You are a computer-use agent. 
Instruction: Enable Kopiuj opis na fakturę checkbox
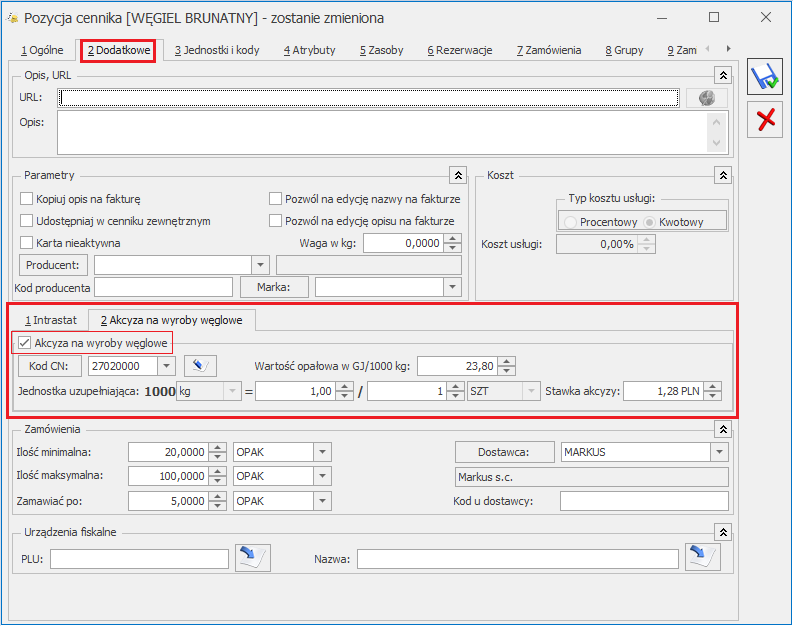click(26, 199)
